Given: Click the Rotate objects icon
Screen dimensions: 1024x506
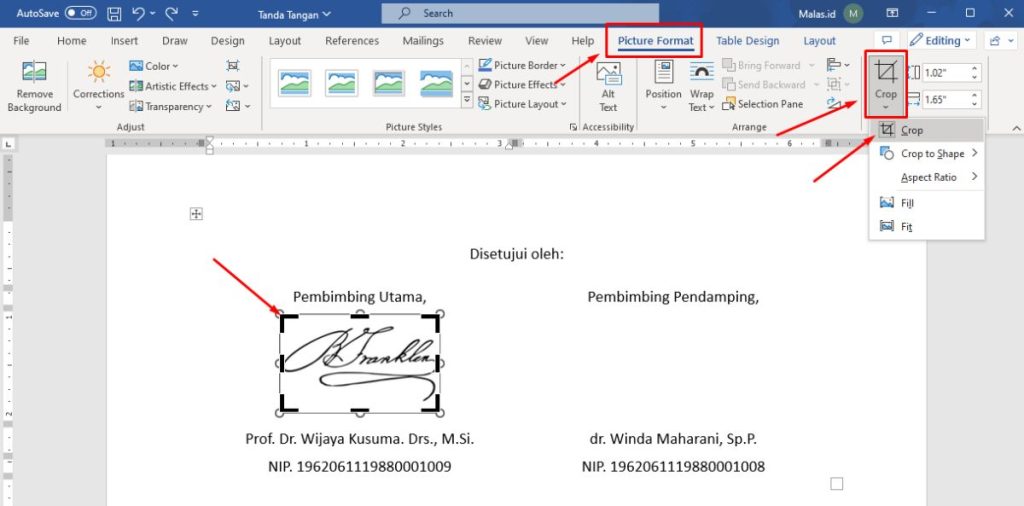Looking at the screenshot, I should (x=835, y=104).
